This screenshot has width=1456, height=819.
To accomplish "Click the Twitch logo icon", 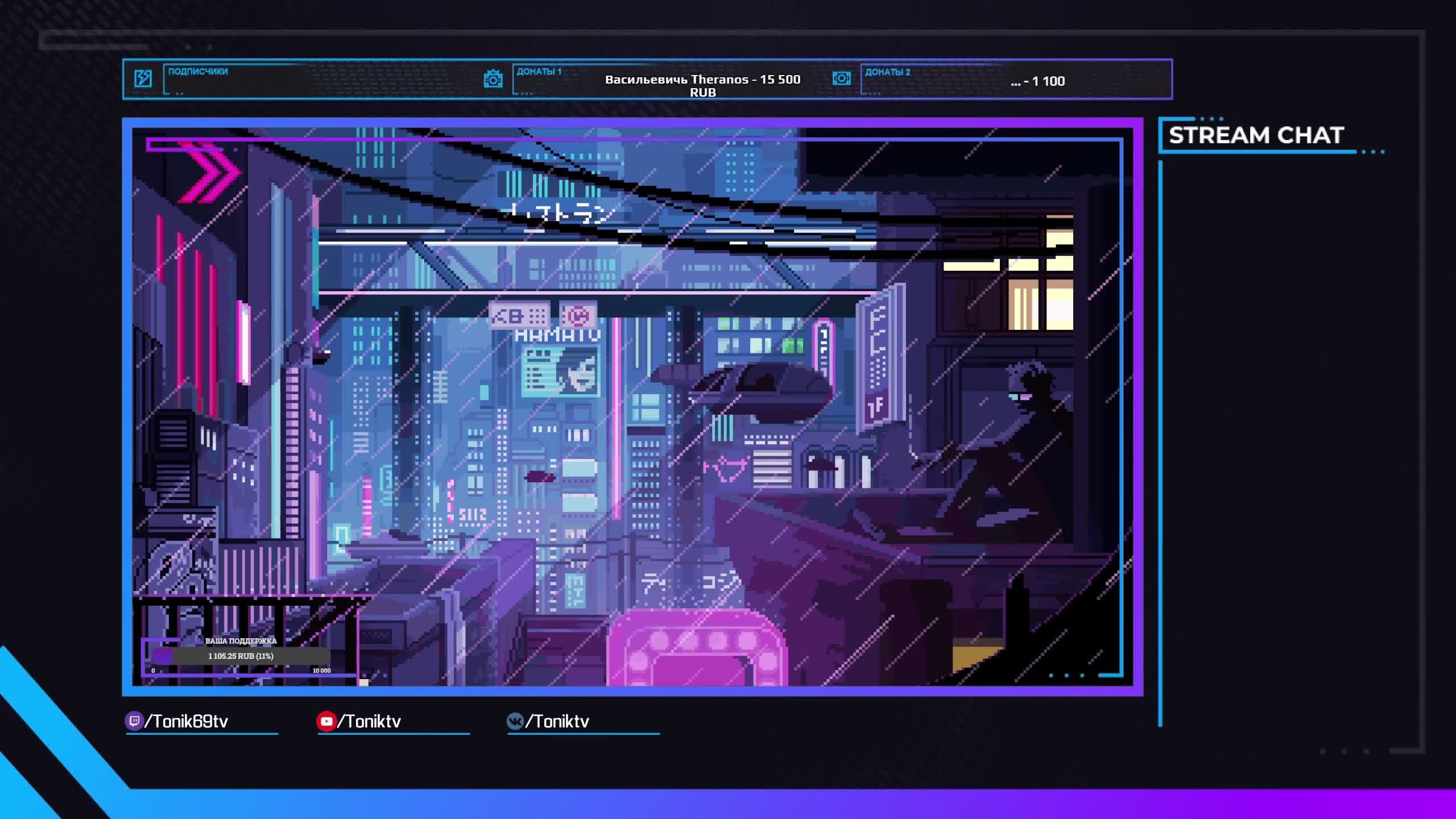I will pos(134,721).
